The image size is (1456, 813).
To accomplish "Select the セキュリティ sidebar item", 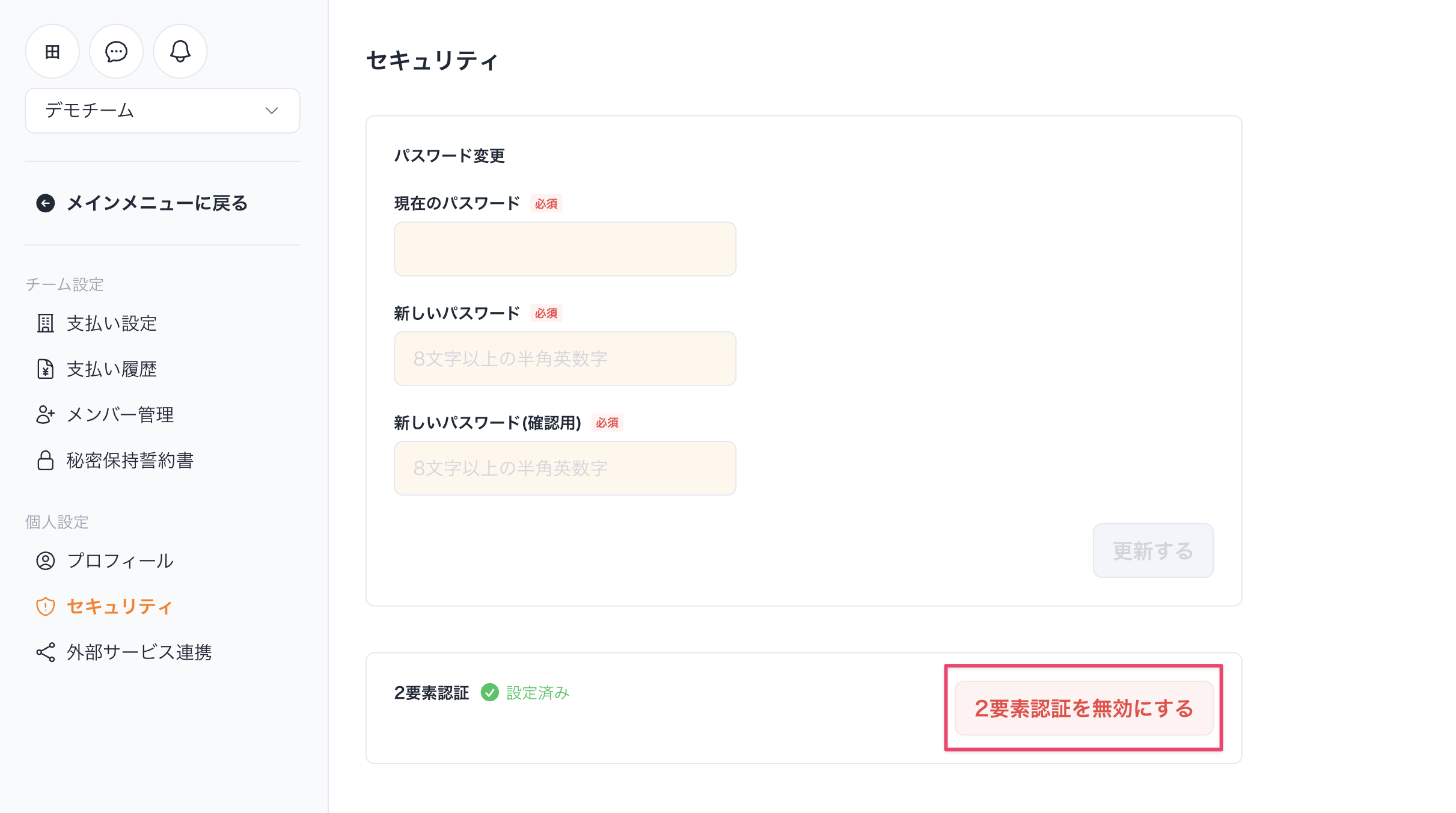I will click(119, 606).
